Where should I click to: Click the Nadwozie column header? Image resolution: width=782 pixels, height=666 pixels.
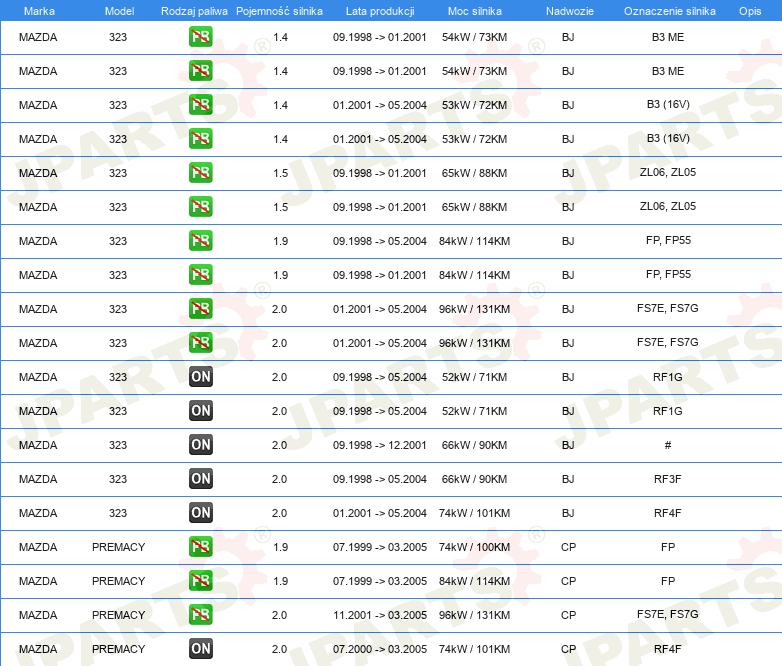click(x=570, y=11)
